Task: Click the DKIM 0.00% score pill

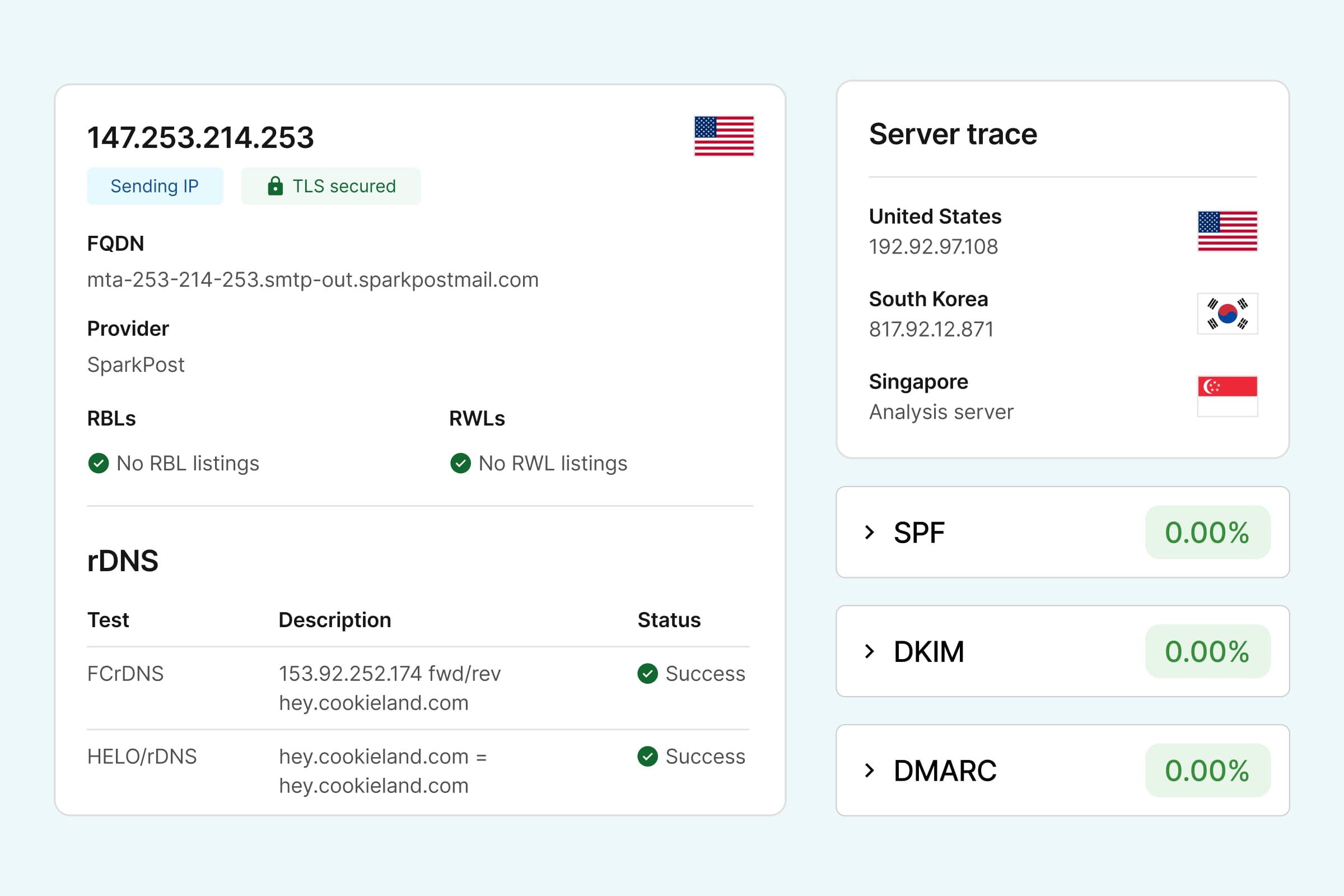Action: [1207, 651]
